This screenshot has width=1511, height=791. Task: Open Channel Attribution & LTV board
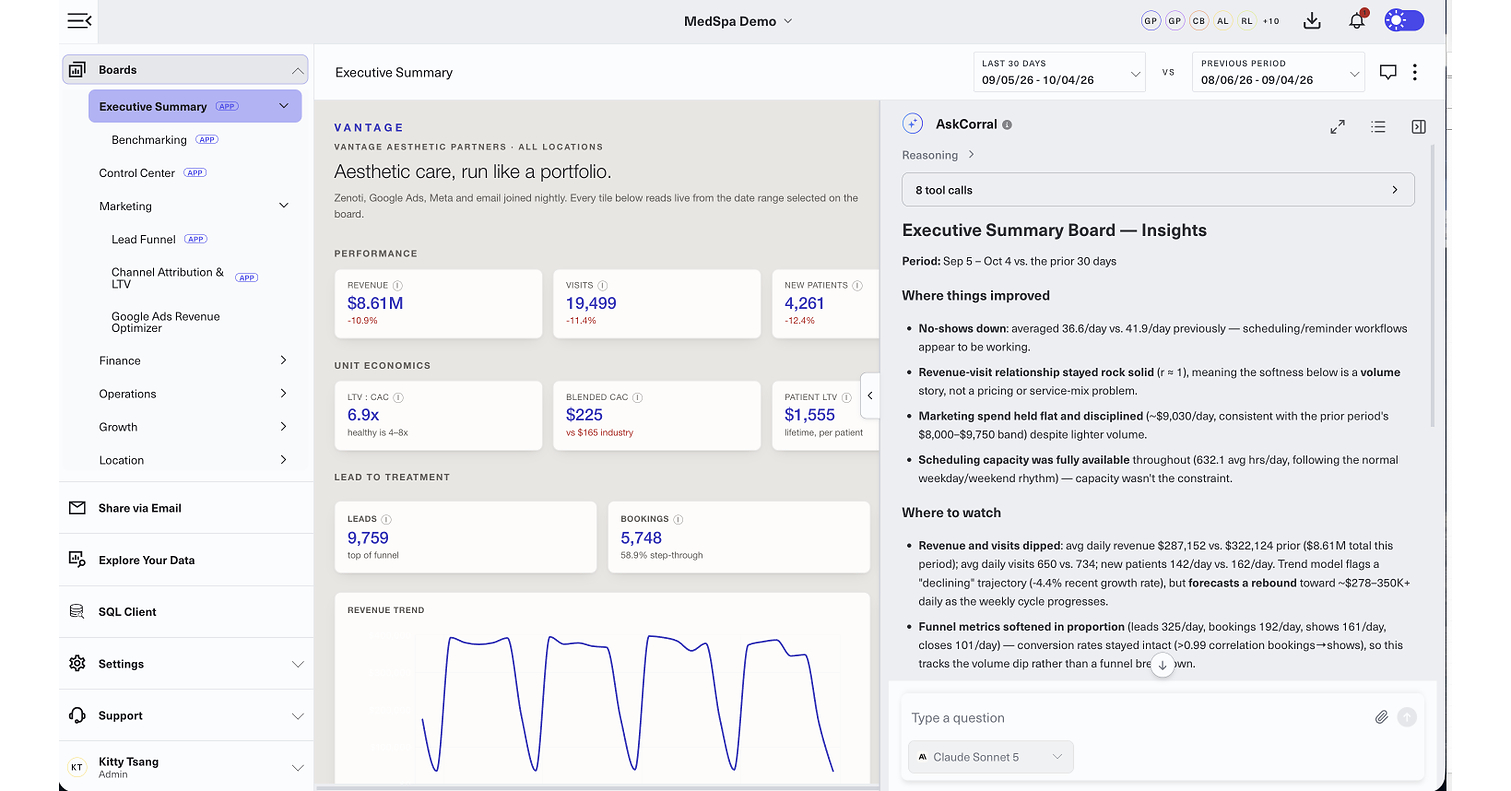168,278
